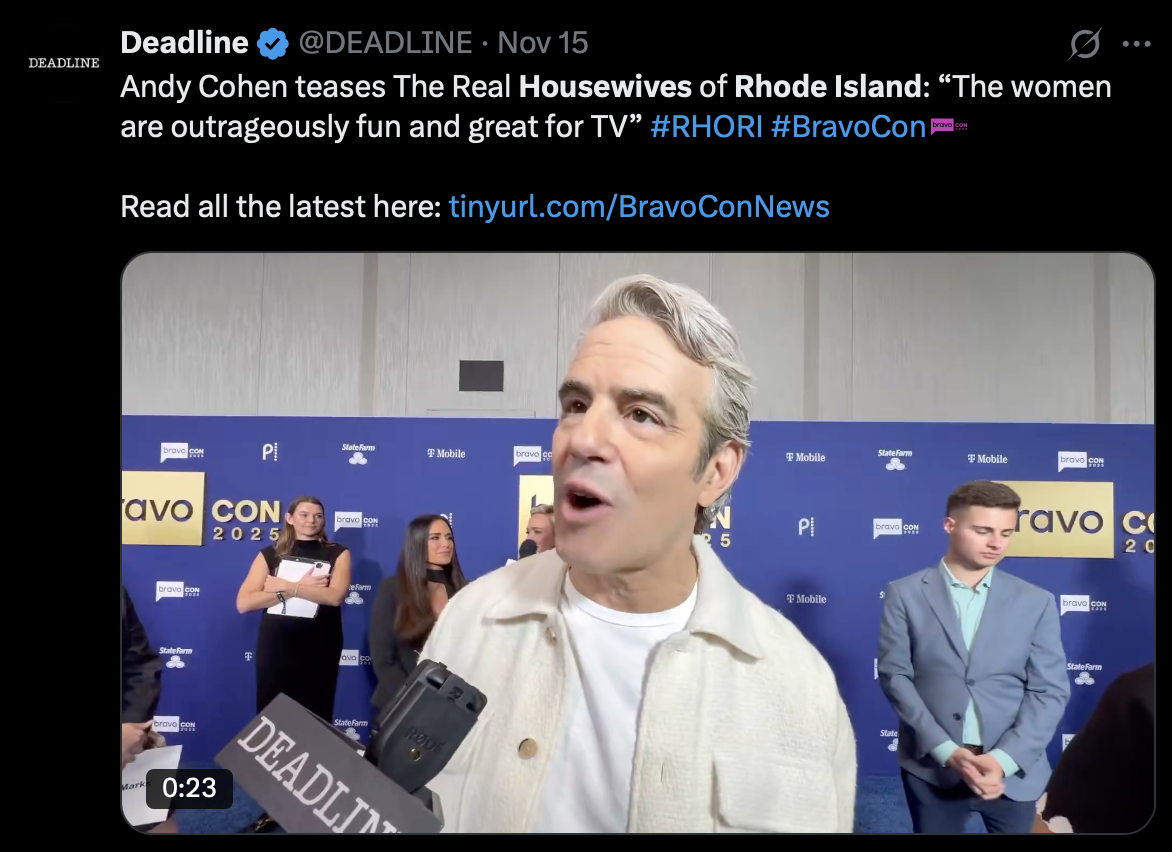The height and width of the screenshot is (852, 1172).
Task: Click the tweet text about Andy Cohen
Action: pos(616,106)
